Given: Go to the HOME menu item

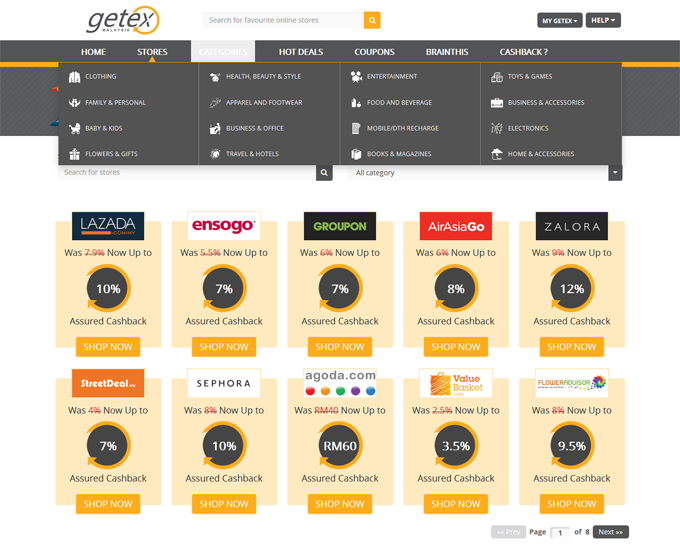Looking at the screenshot, I should [x=93, y=52].
